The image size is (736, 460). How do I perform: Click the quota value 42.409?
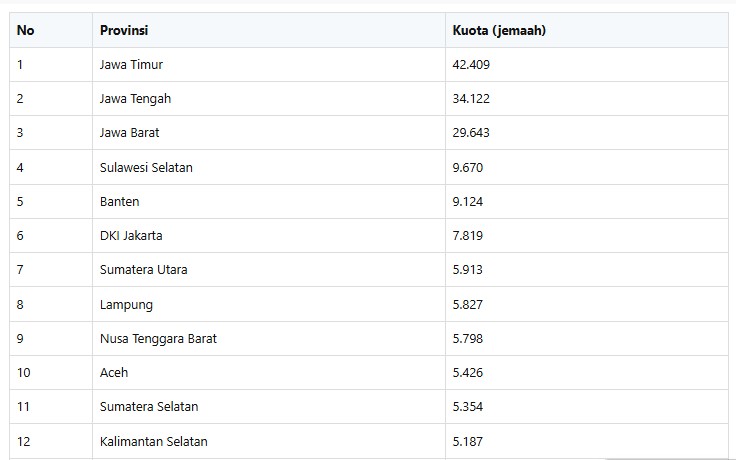point(471,65)
